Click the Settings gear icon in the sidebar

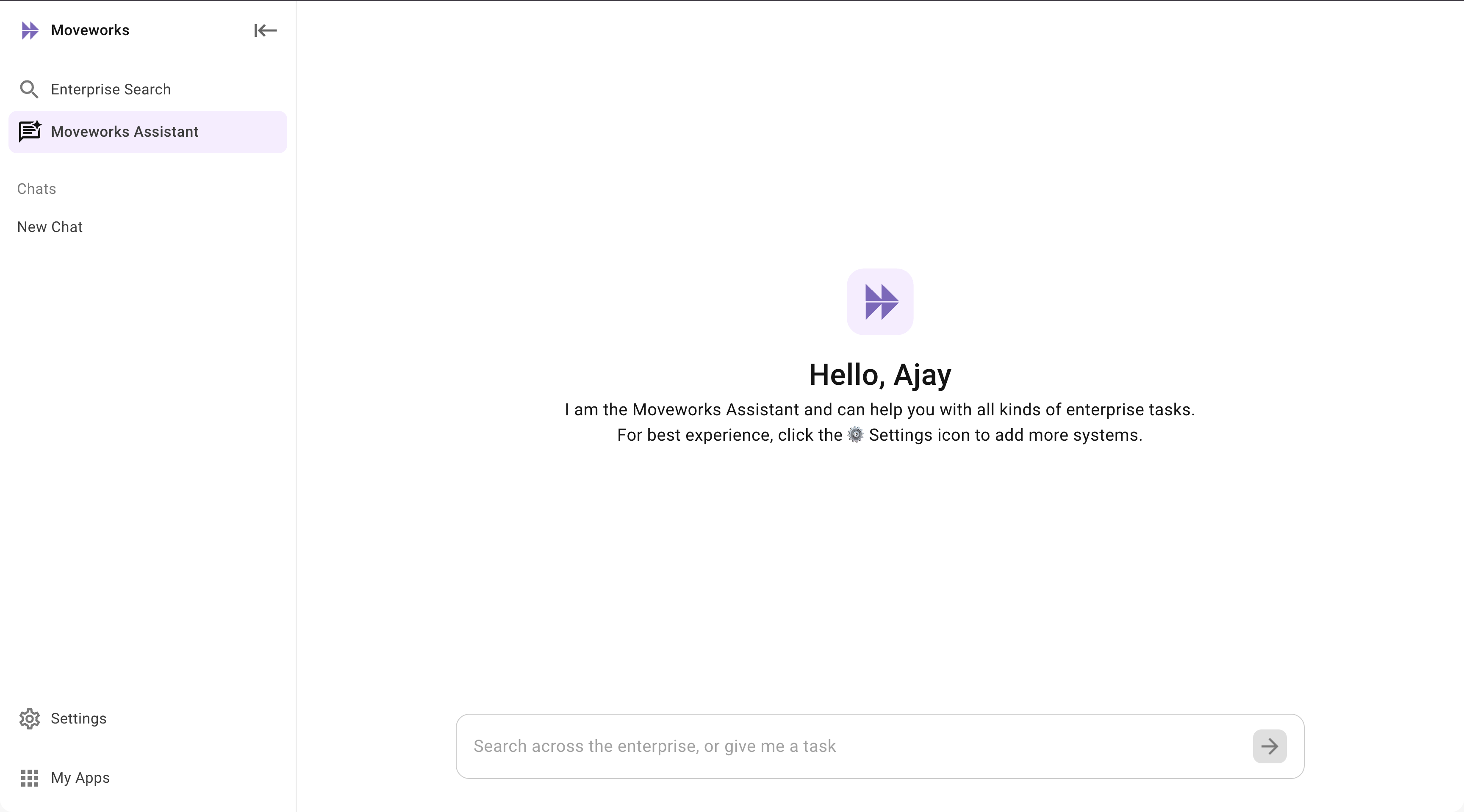click(30, 718)
